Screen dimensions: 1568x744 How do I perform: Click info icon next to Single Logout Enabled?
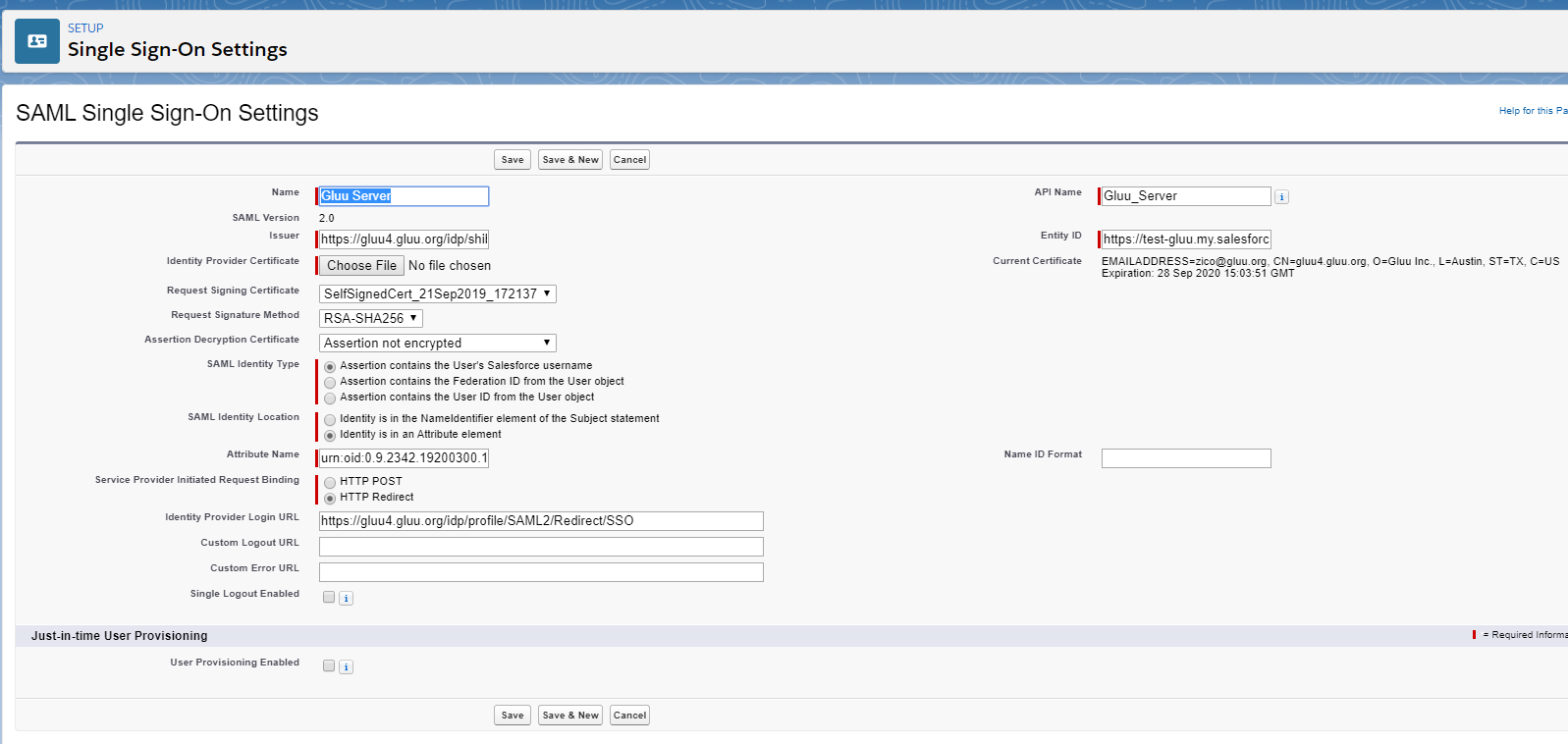[347, 599]
